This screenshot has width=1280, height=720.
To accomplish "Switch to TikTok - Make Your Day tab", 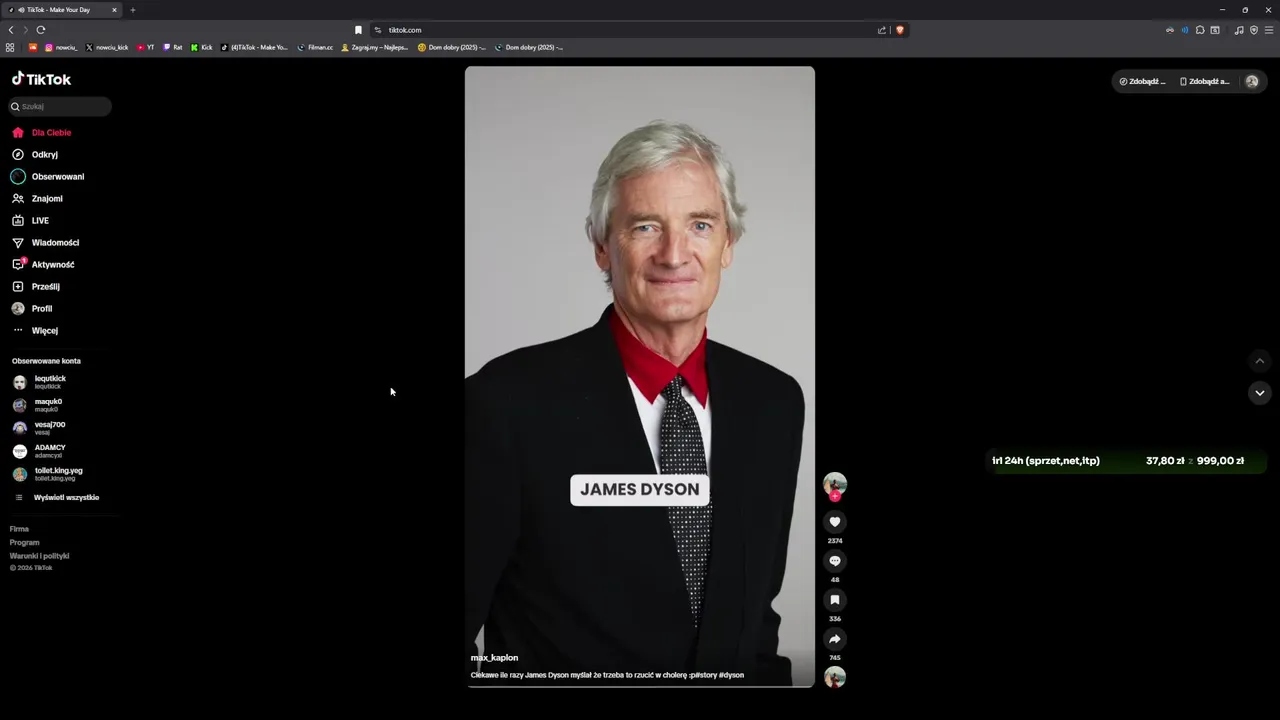I will pos(60,10).
